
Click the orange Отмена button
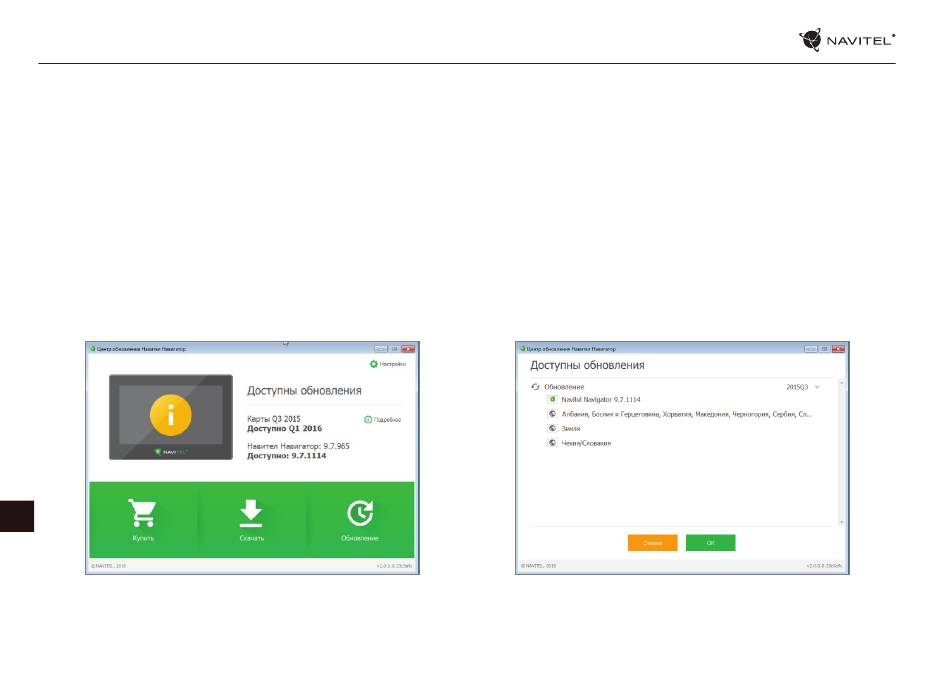coord(653,543)
